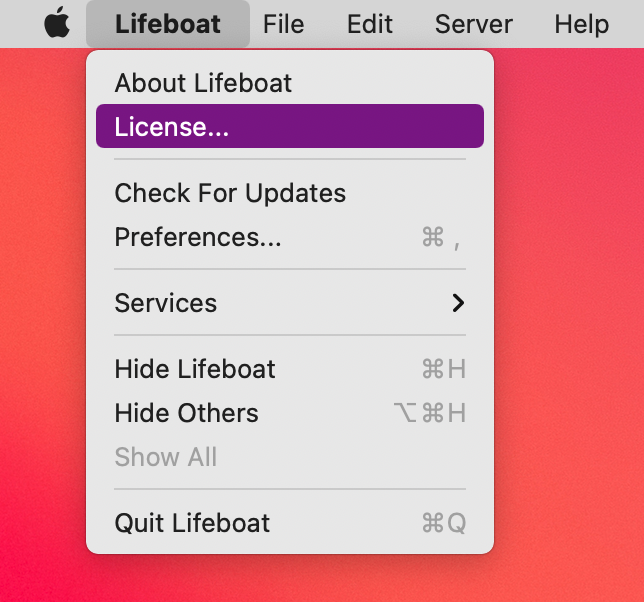
Task: Click Check For Updates
Action: coord(230,193)
